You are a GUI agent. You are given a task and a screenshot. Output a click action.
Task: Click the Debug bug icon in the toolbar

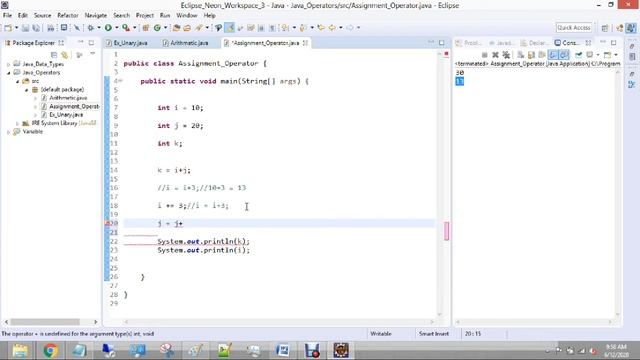(x=91, y=28)
